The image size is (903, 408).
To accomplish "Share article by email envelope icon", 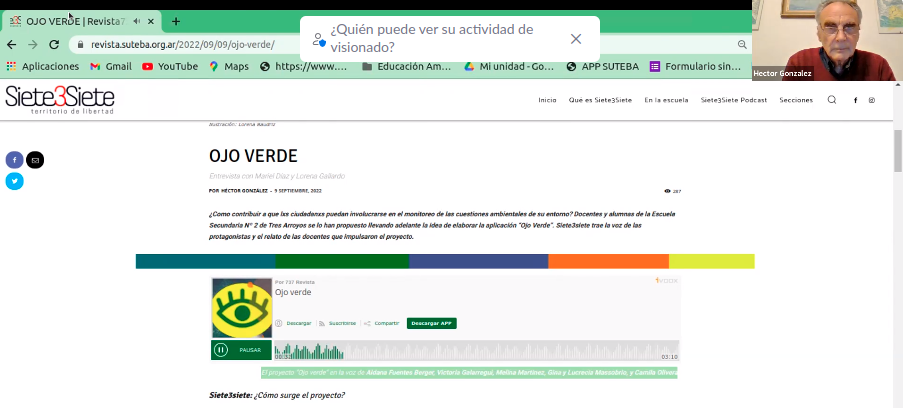I will (x=35, y=160).
